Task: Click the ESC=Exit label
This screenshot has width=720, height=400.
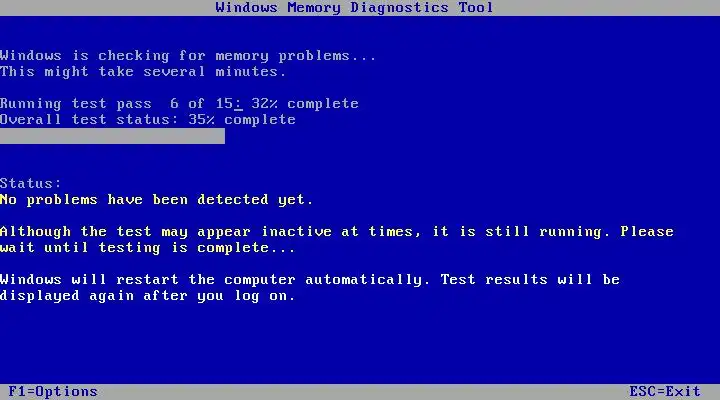Action: pyautogui.click(x=665, y=392)
